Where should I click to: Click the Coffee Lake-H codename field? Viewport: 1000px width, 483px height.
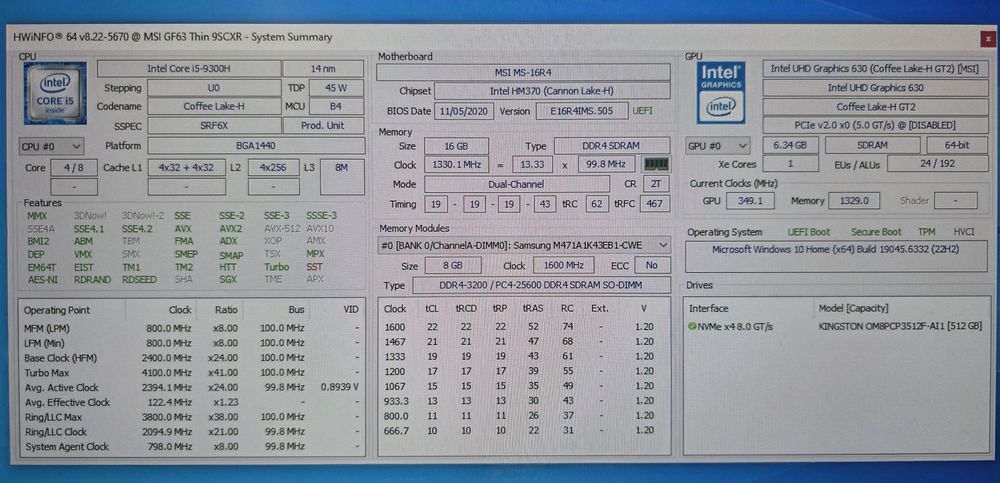coord(214,107)
